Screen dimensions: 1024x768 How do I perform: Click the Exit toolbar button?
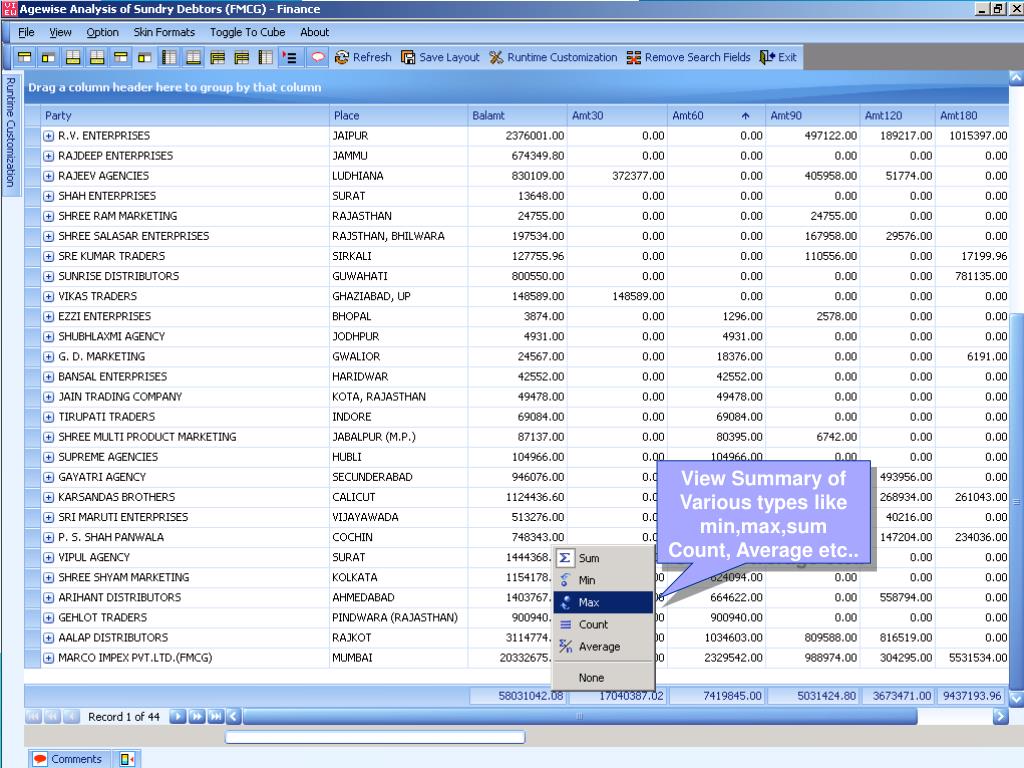(x=778, y=57)
